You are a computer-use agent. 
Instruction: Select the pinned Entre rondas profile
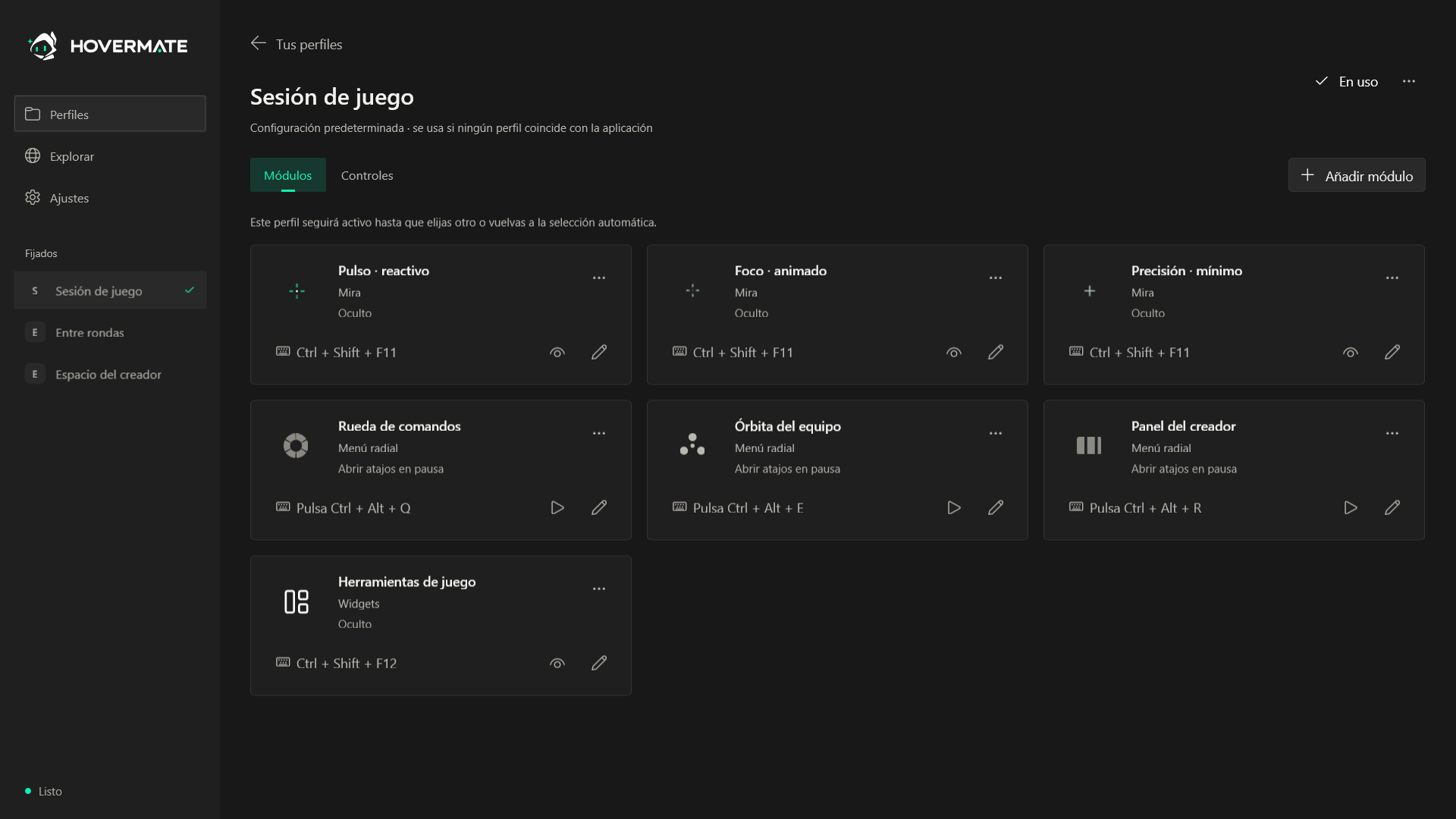tap(110, 332)
